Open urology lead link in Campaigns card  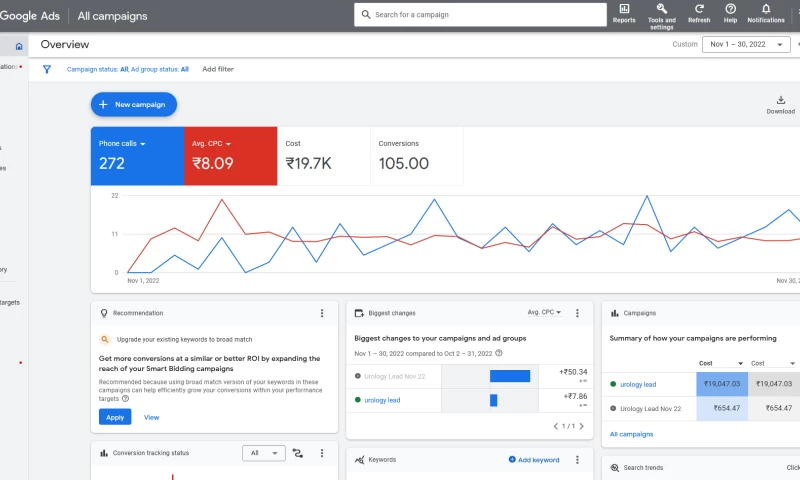pos(638,385)
